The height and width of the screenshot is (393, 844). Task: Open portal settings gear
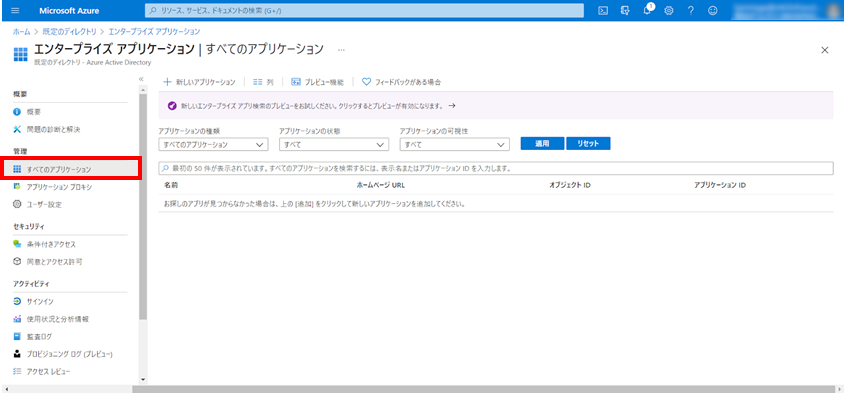pos(669,11)
